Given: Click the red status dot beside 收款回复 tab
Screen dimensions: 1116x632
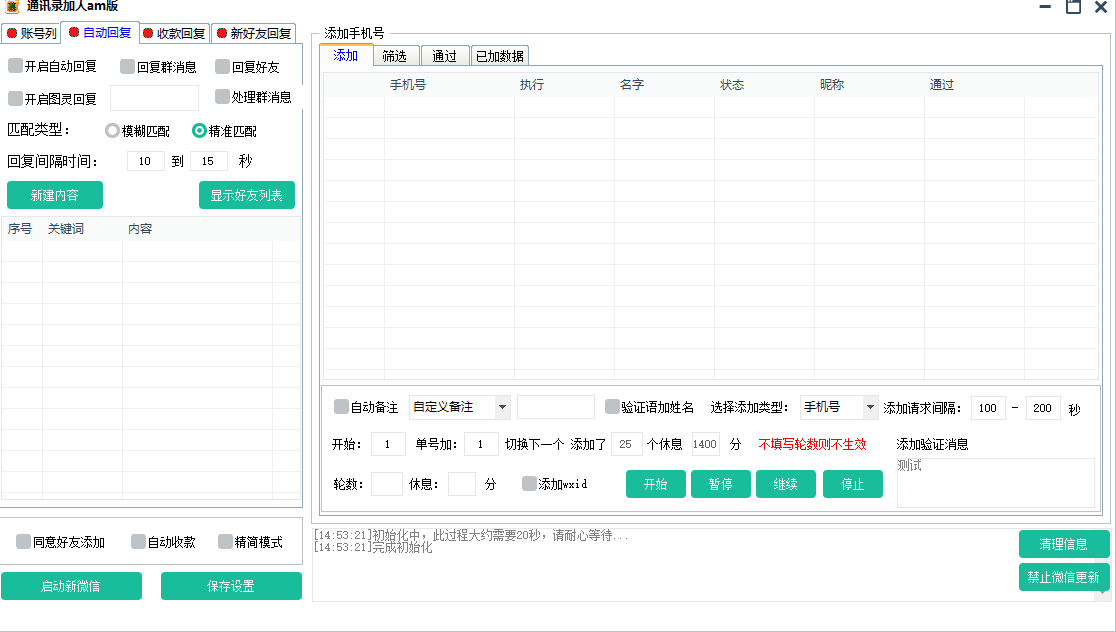Looking at the screenshot, I should click(x=145, y=32).
